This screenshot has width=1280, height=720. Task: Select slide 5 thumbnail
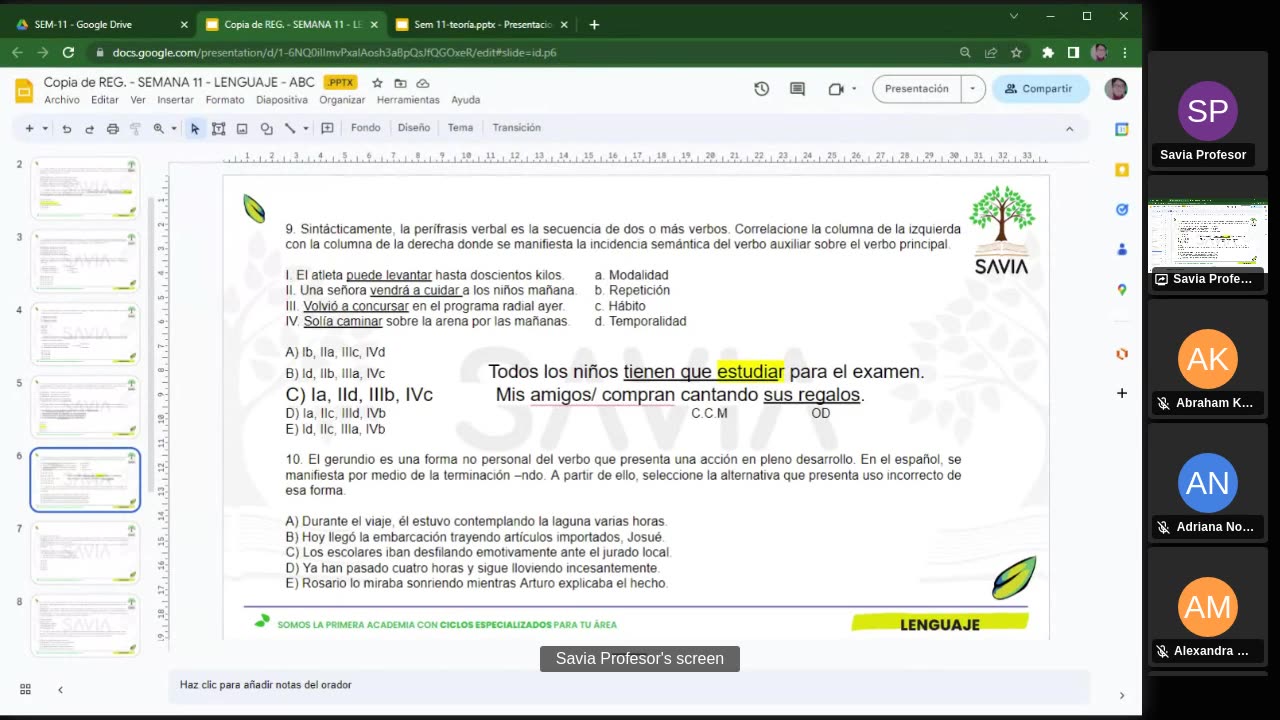point(85,407)
